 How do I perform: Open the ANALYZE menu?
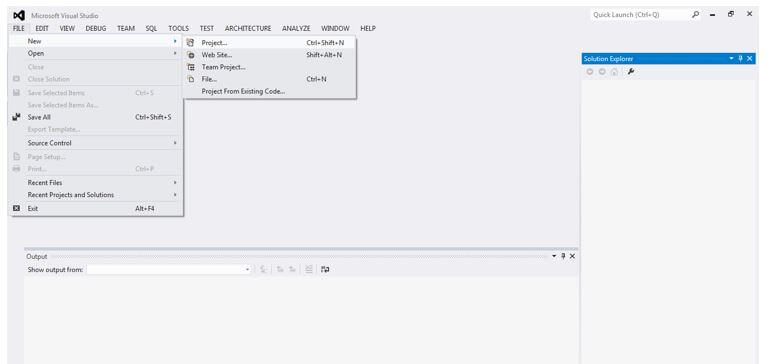point(296,28)
